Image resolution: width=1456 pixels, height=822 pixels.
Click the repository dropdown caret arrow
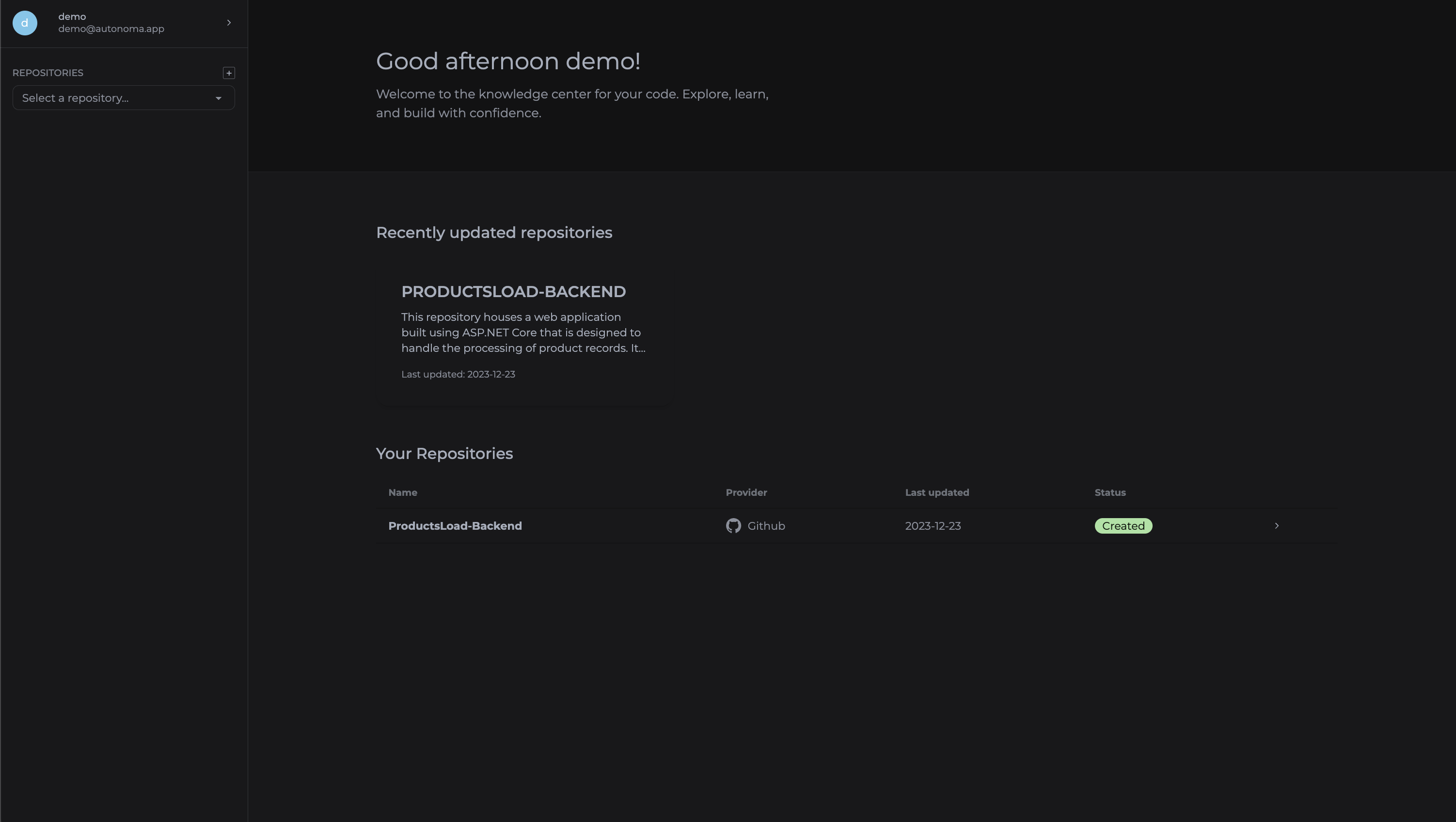coord(218,98)
